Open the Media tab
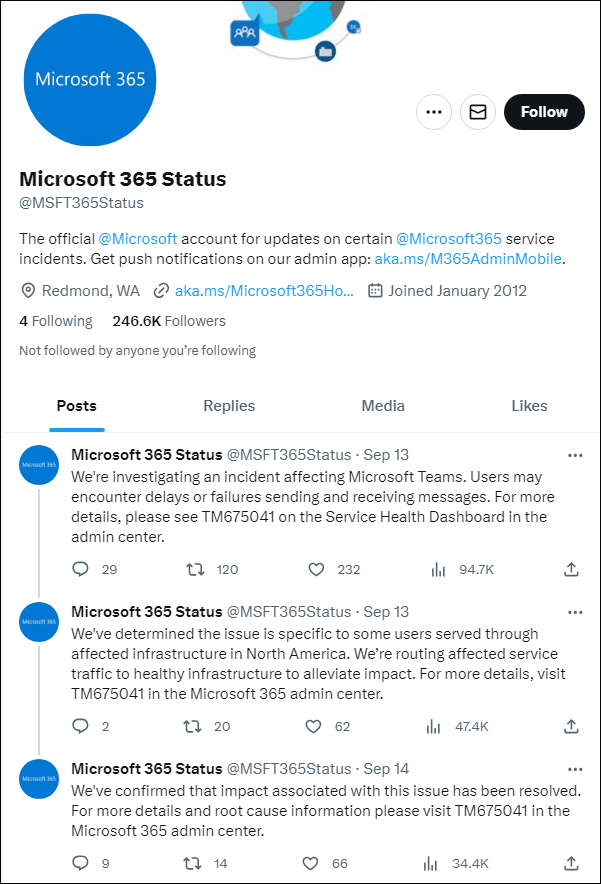The image size is (601, 884). click(383, 406)
